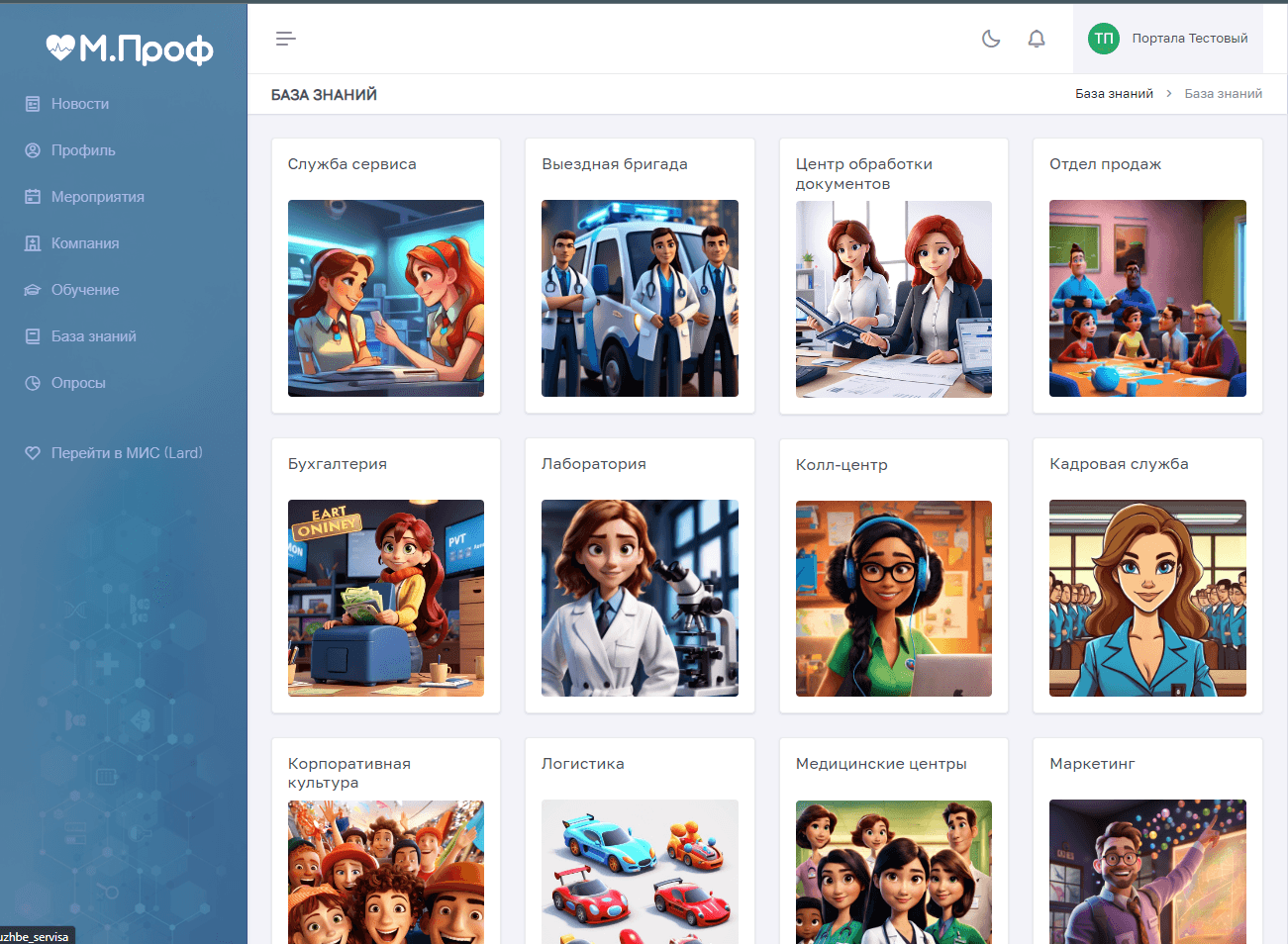The height and width of the screenshot is (944, 1288).
Task: Open the Лаборатория card title
Action: pyautogui.click(x=593, y=464)
